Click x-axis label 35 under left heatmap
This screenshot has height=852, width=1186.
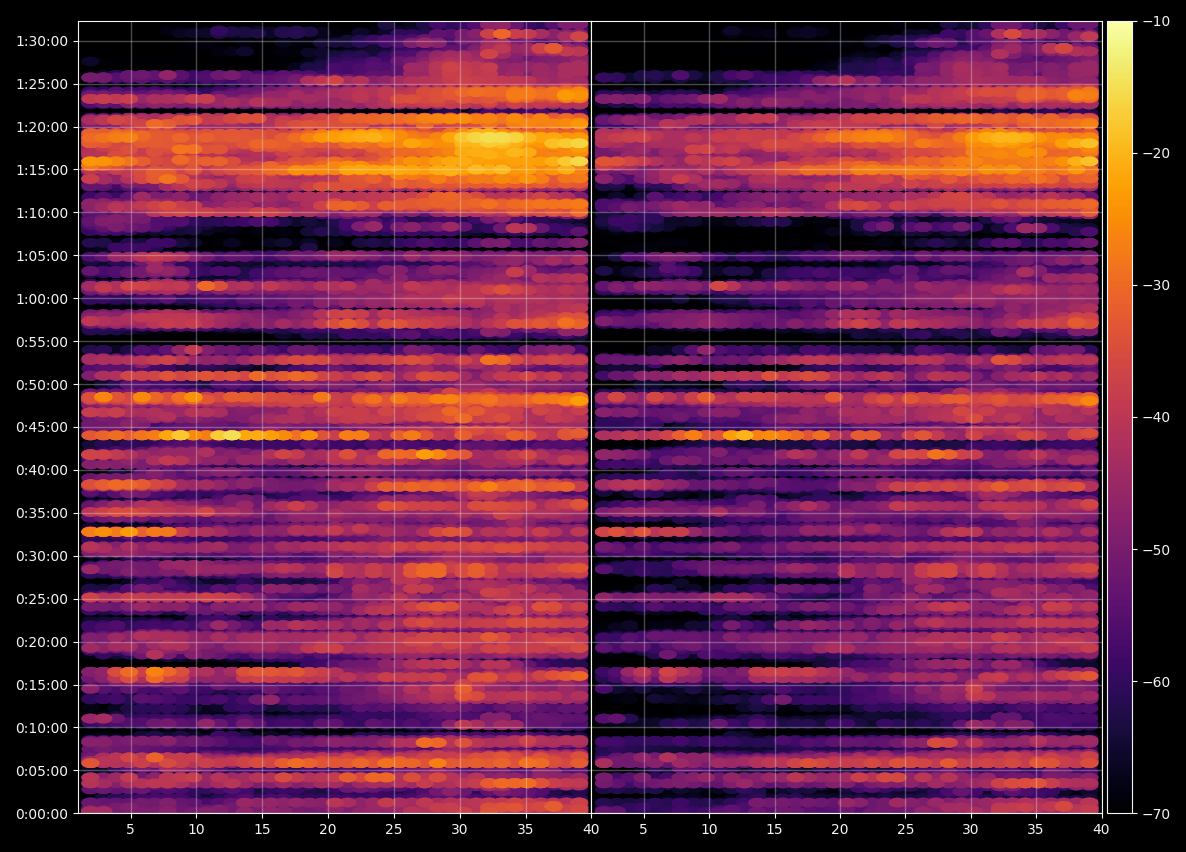click(525, 829)
